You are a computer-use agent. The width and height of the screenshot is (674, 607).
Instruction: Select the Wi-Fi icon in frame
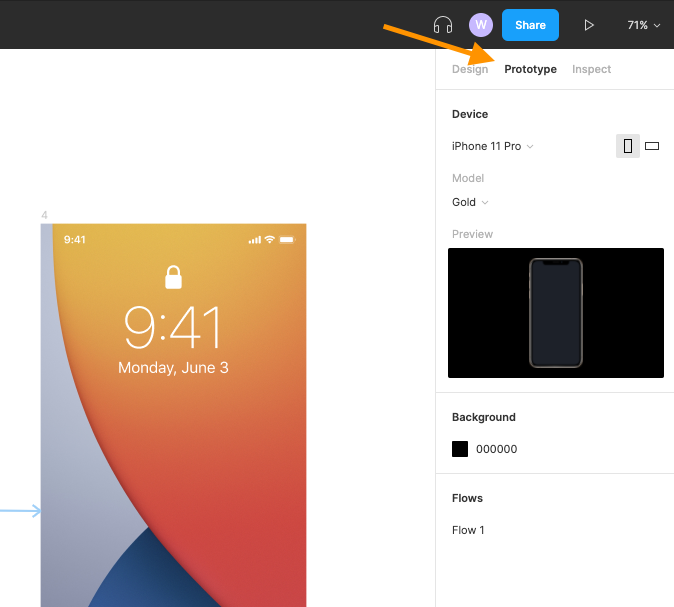click(270, 239)
